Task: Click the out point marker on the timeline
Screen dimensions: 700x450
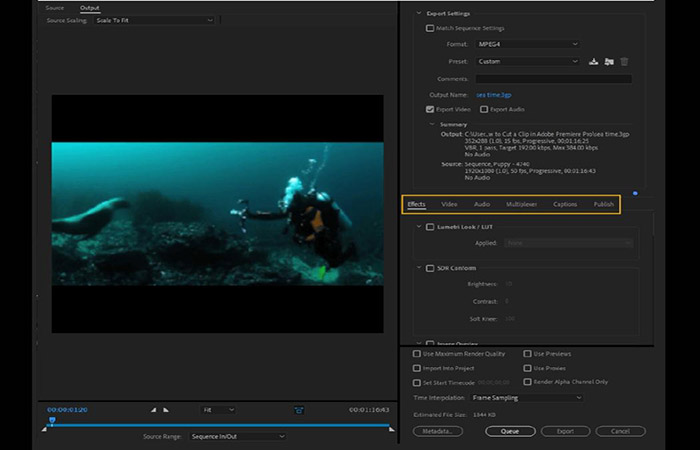Action: point(392,429)
